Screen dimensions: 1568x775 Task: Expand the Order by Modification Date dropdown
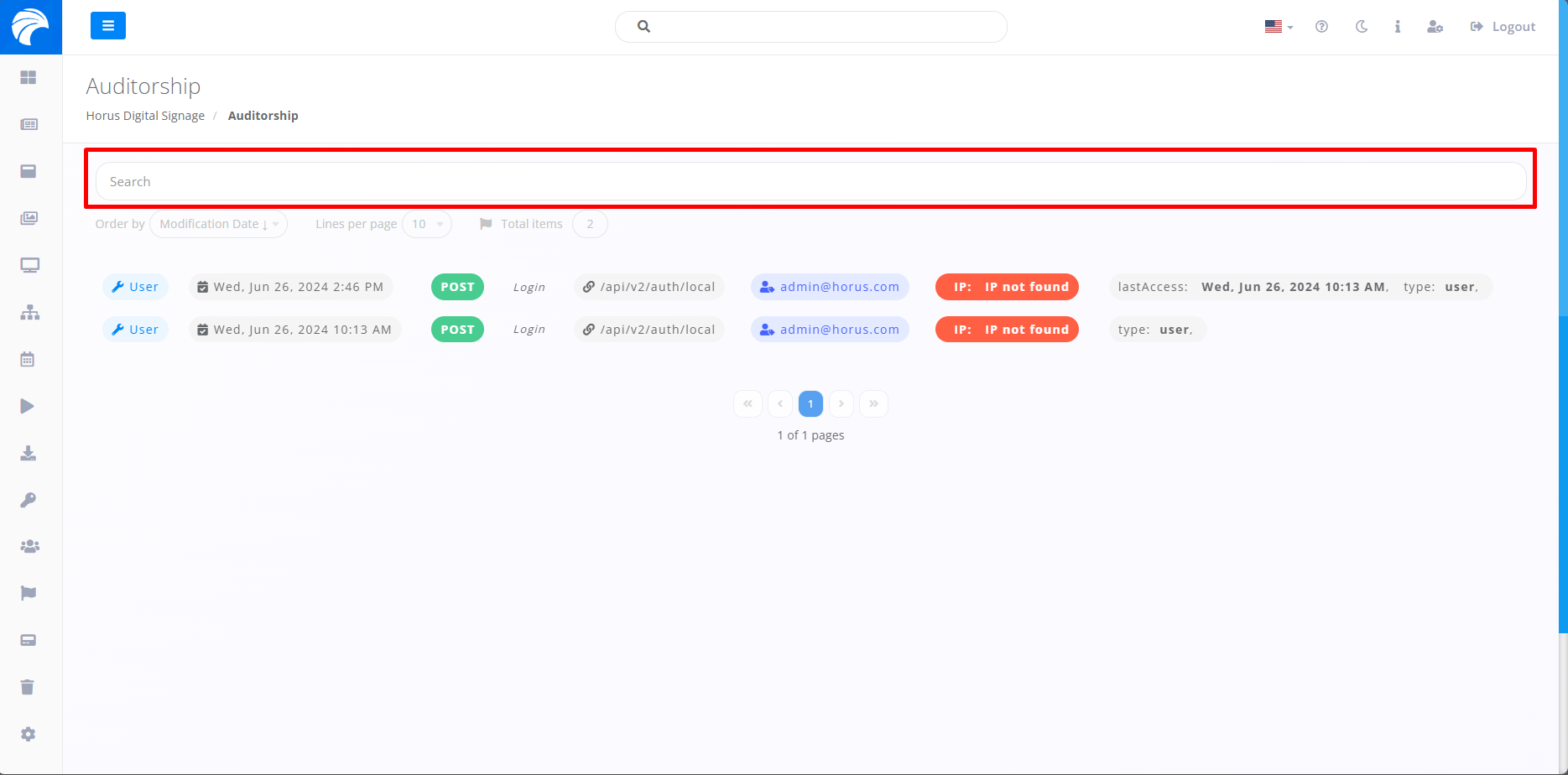(x=218, y=224)
